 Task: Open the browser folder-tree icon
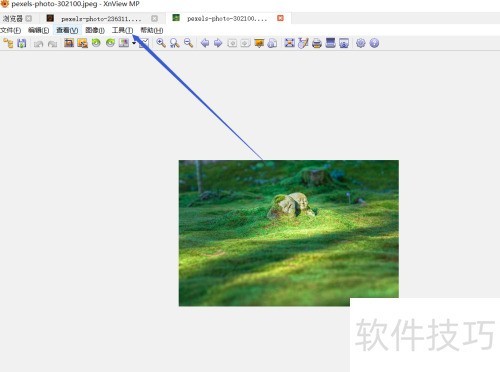[8, 43]
